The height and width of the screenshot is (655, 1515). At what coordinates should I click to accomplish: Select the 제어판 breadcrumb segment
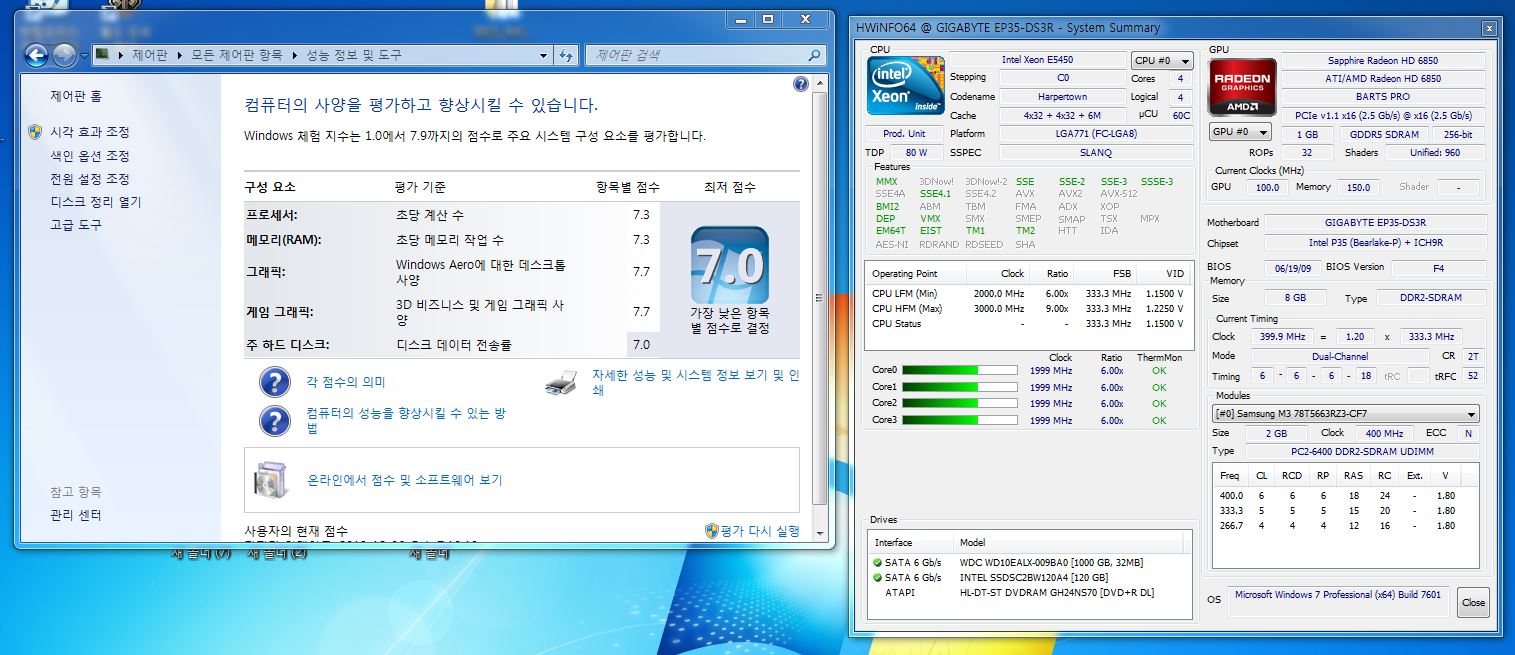click(x=150, y=55)
